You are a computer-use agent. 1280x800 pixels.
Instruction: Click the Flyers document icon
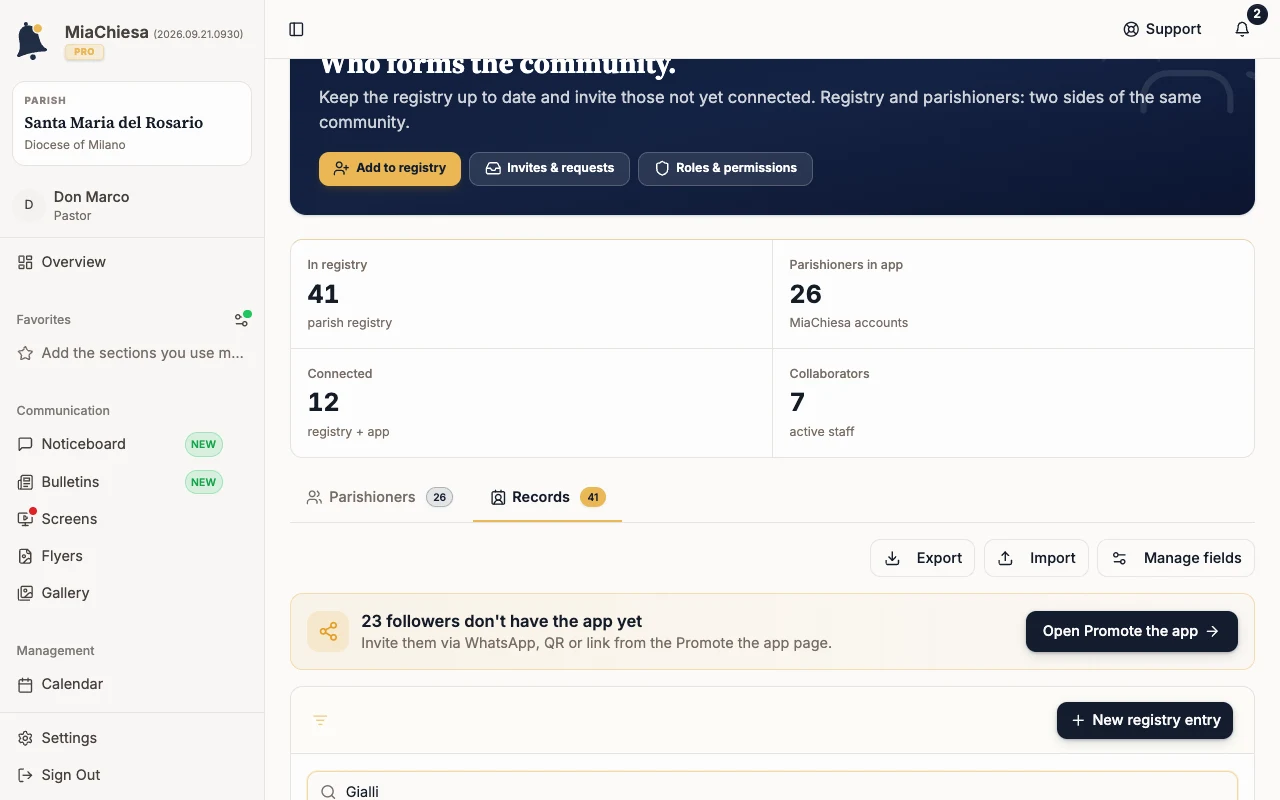25,556
